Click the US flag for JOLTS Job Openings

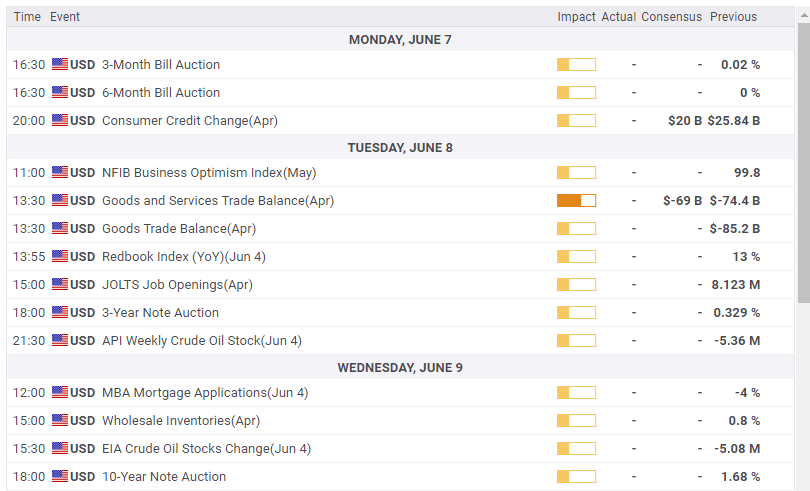coord(60,284)
